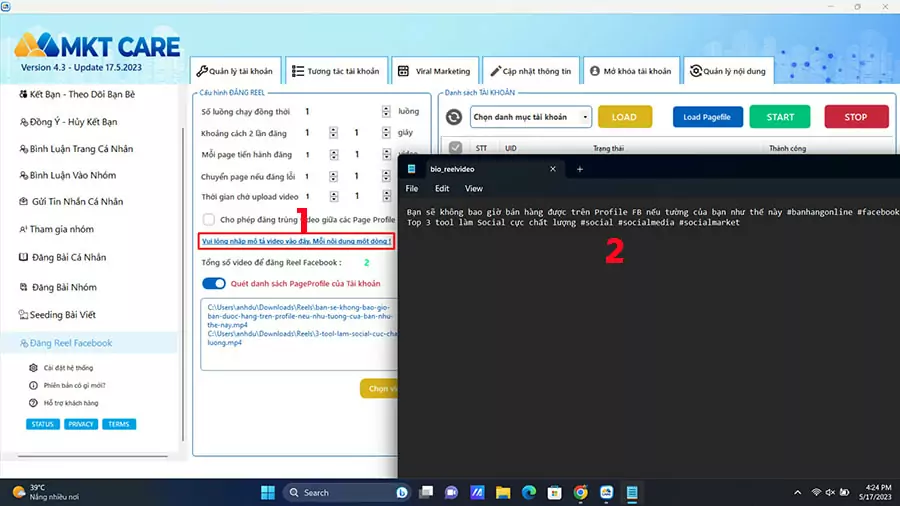
Task: Click the taskbar Search box
Action: 347,492
